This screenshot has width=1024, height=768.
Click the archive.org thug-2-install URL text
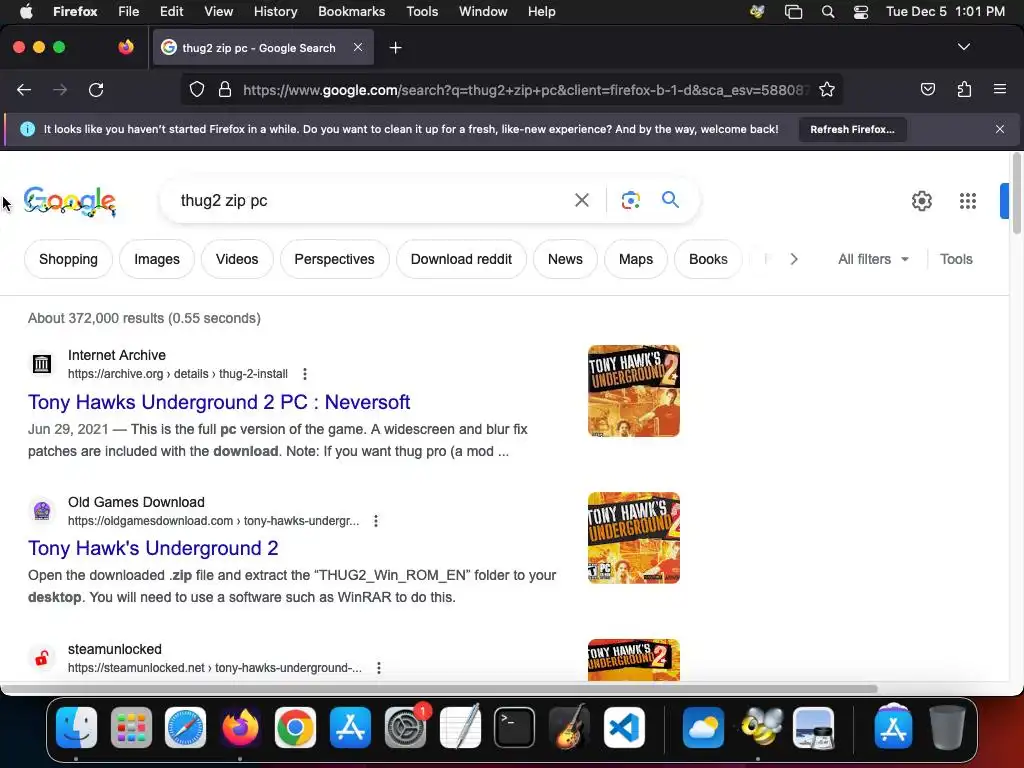[x=178, y=374]
